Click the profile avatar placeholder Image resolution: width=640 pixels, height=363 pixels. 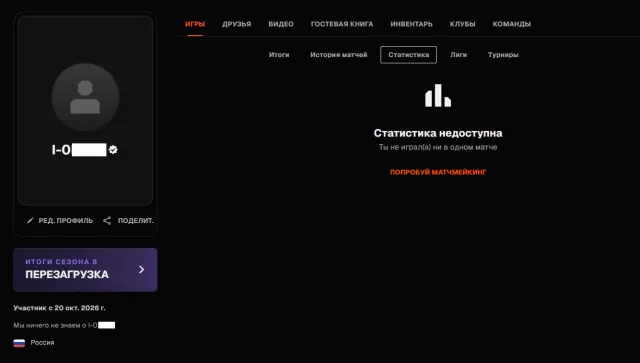(85, 97)
